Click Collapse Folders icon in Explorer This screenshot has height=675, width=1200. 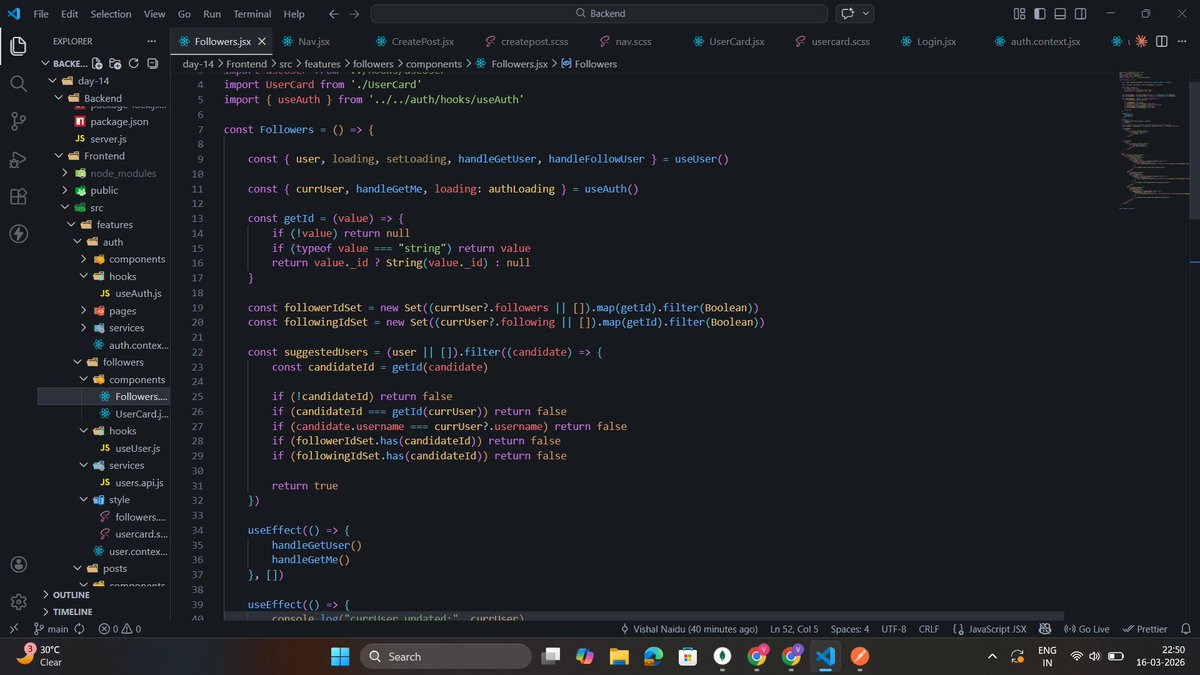click(x=151, y=63)
